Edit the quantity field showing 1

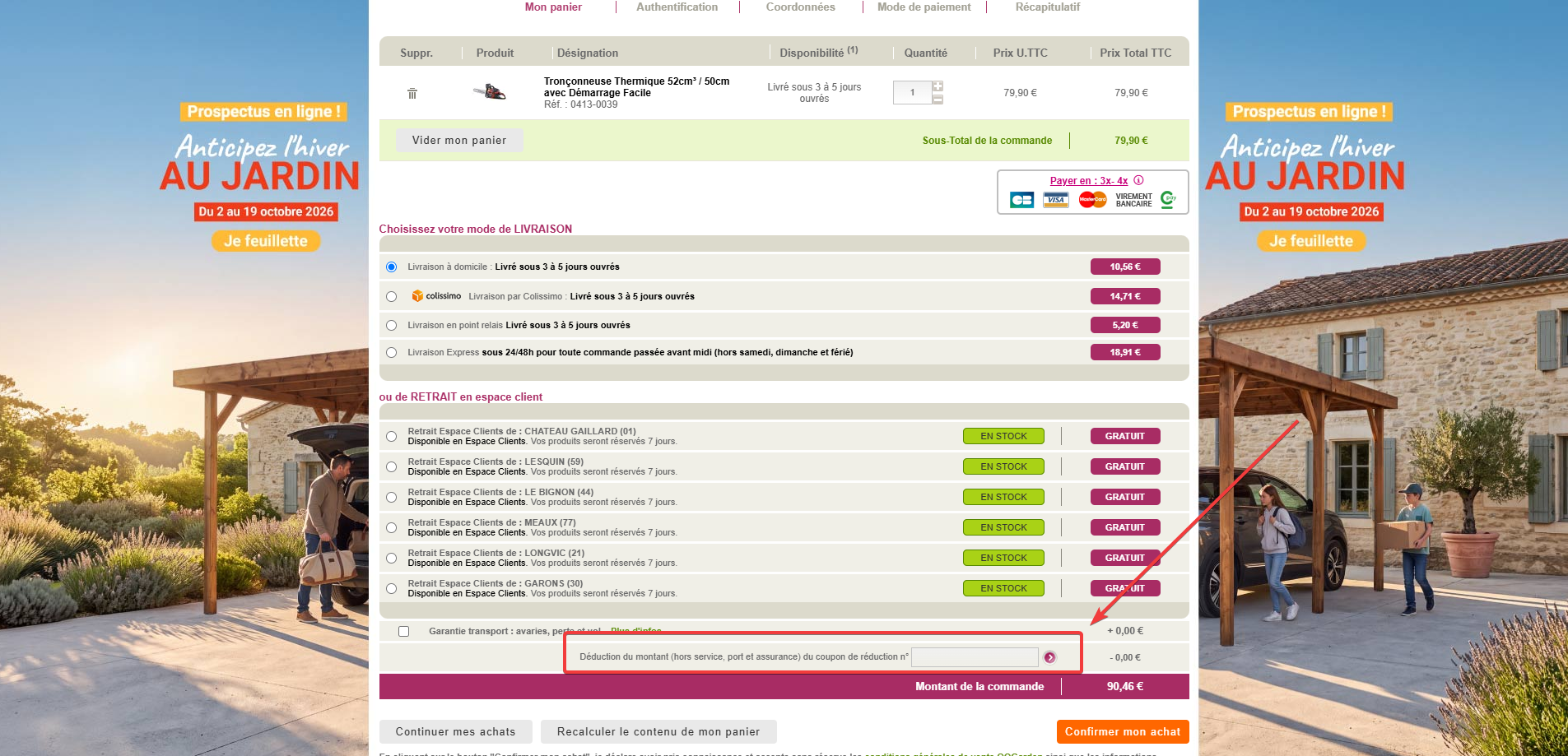pos(912,92)
